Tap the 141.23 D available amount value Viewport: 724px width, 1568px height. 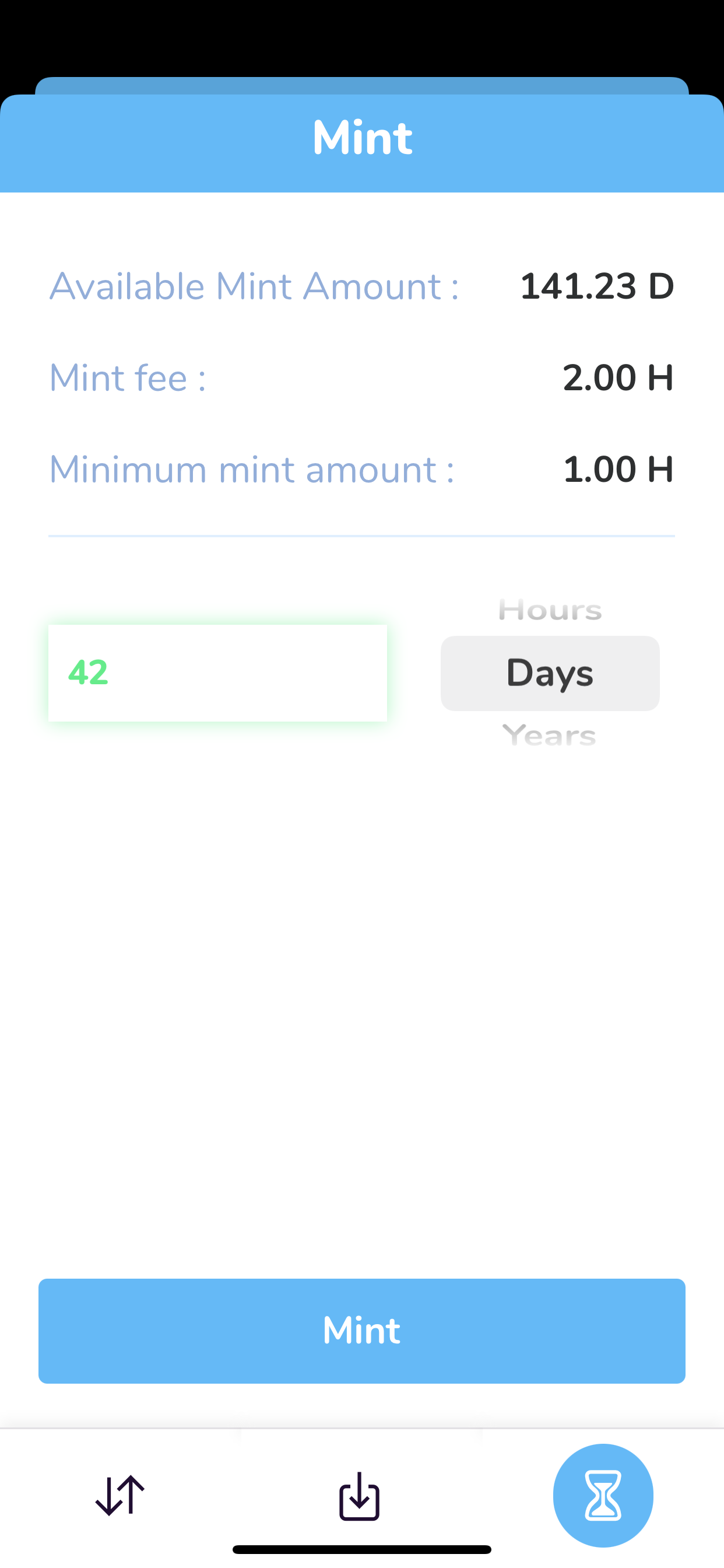click(x=597, y=286)
